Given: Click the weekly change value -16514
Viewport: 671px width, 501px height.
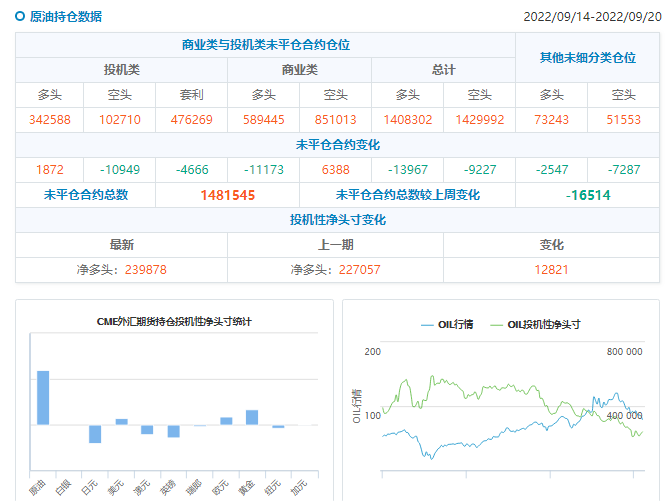Looking at the screenshot, I should (x=587, y=195).
